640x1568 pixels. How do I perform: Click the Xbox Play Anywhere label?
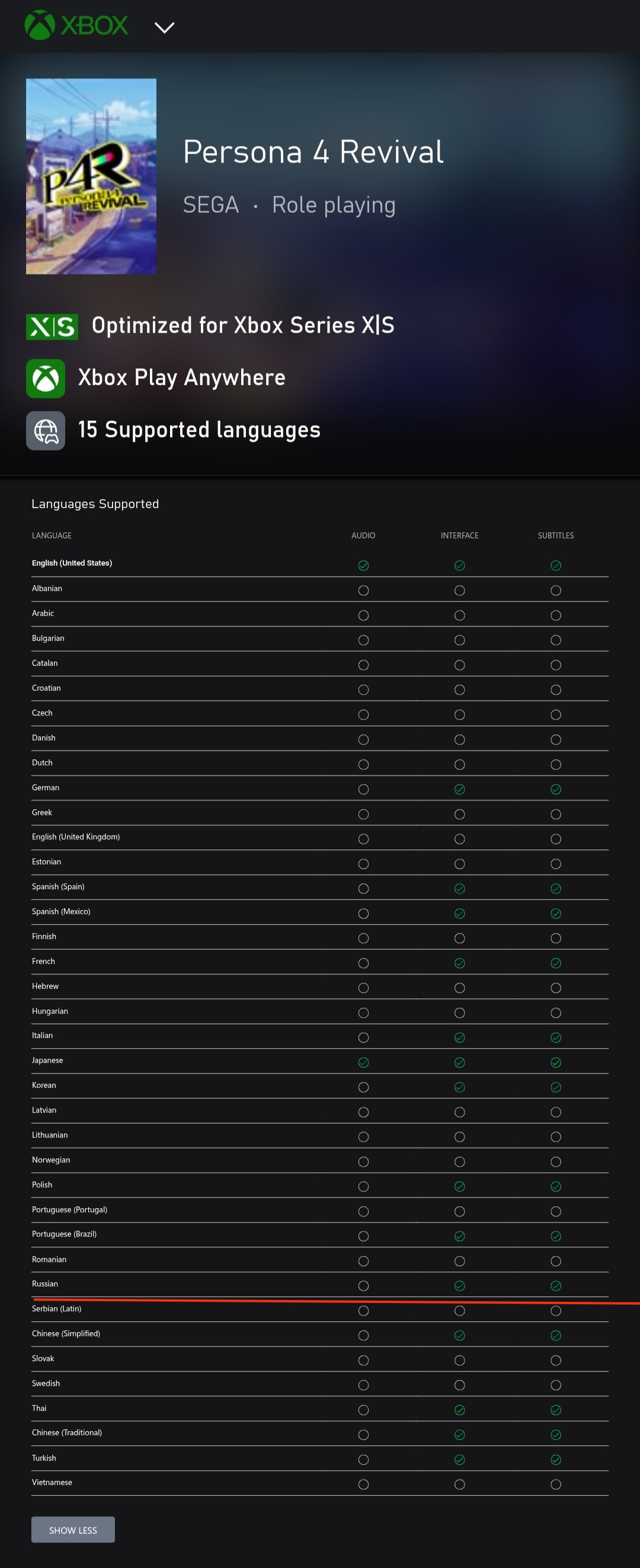[x=181, y=378]
